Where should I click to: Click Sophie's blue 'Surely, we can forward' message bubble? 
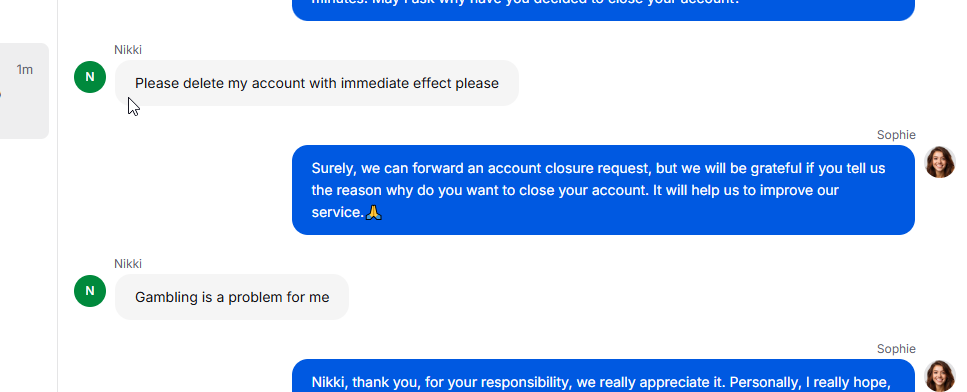[603, 190]
